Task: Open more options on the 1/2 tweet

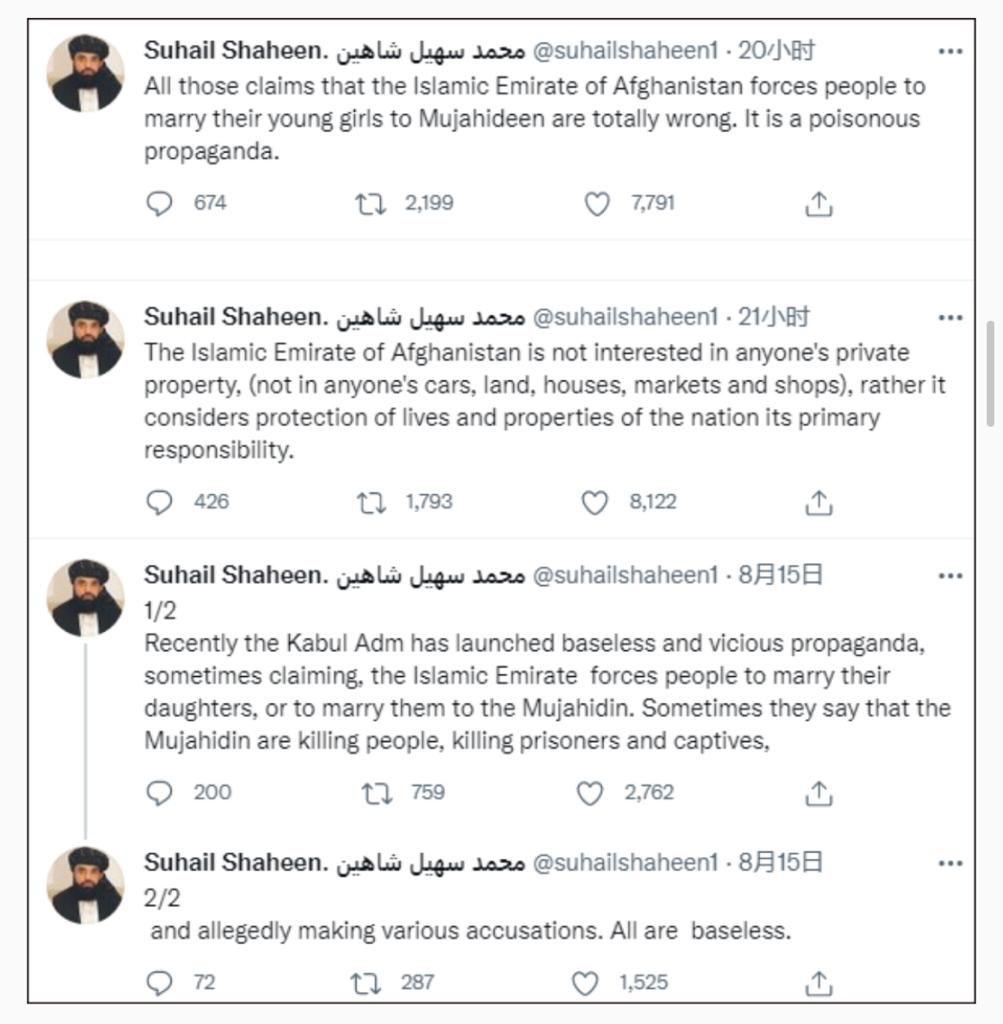Action: point(950,575)
